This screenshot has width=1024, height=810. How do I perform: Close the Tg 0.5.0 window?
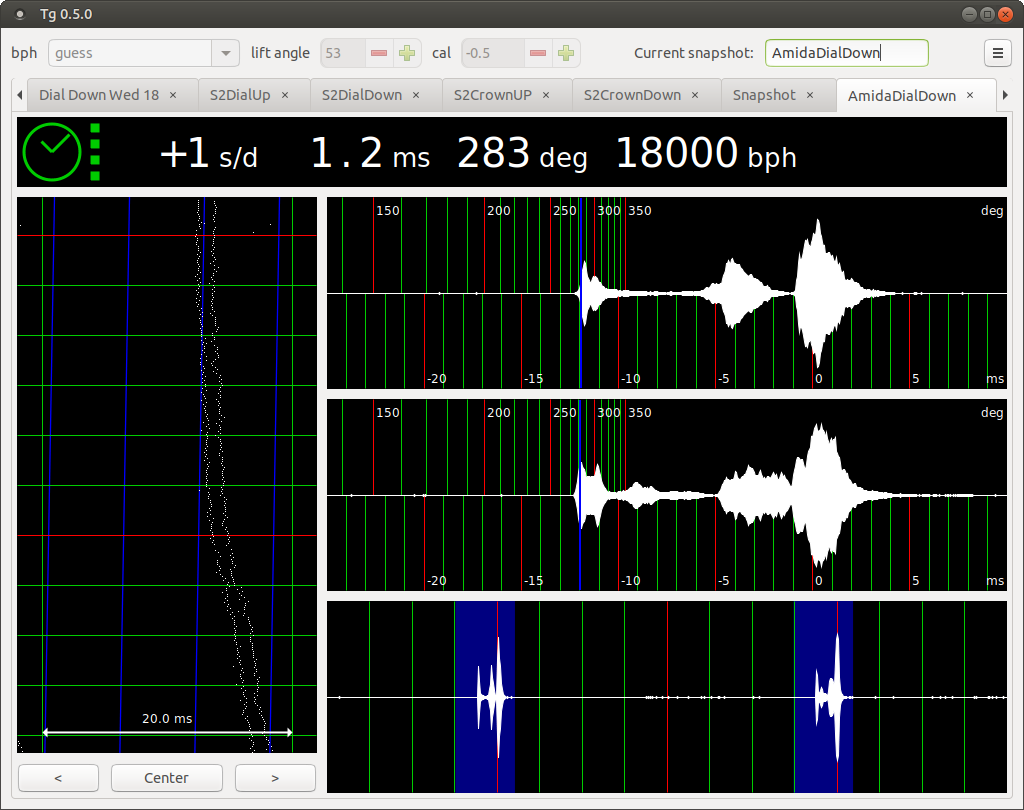coord(1006,14)
